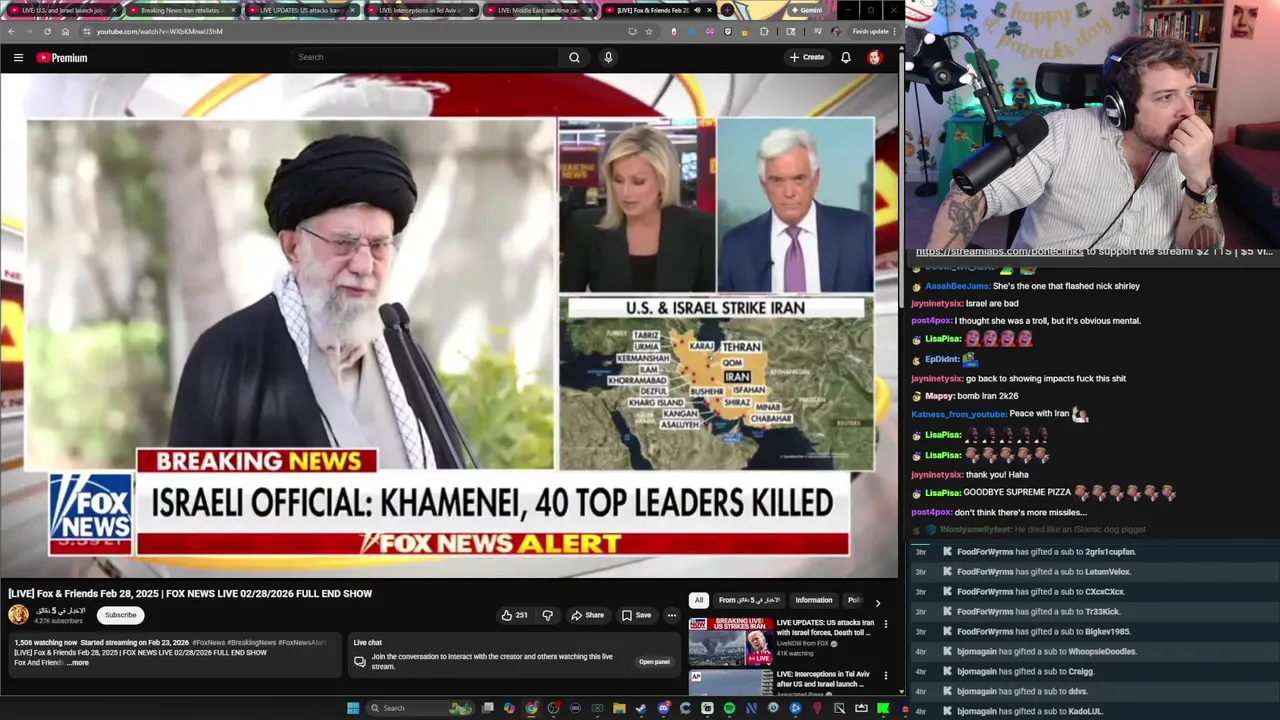The image size is (1280, 720).
Task: Switch to the 'LIVE: U.S. and Israel launch' tab
Action: pyautogui.click(x=62, y=10)
